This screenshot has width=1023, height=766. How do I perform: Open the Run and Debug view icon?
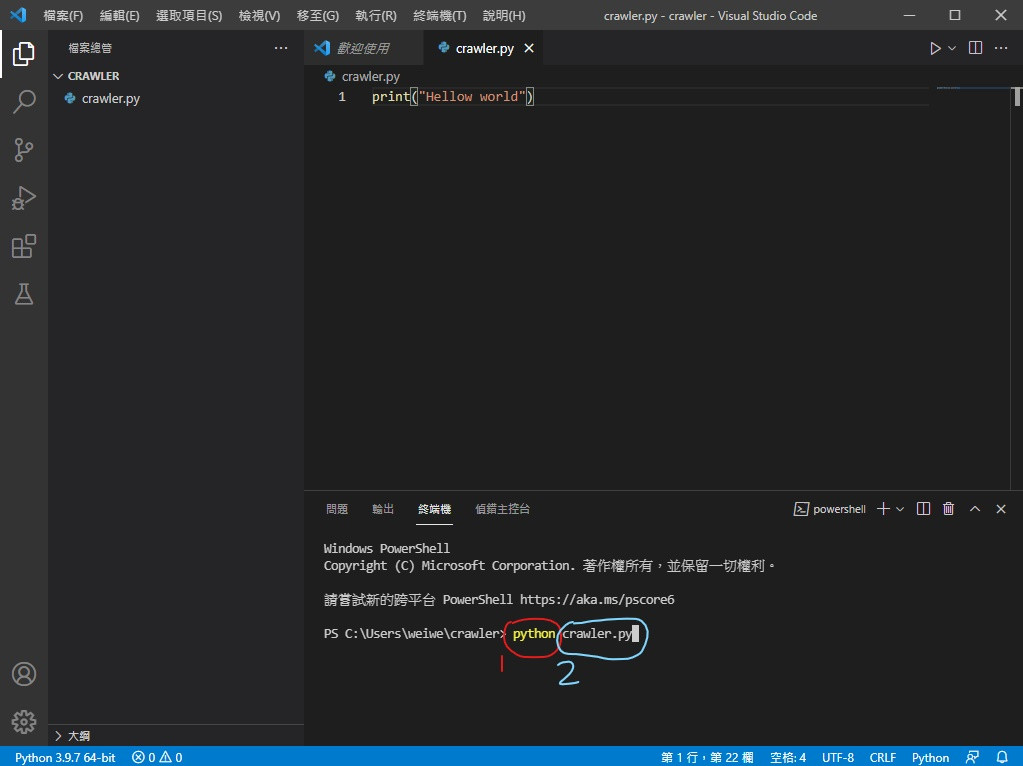click(23, 198)
